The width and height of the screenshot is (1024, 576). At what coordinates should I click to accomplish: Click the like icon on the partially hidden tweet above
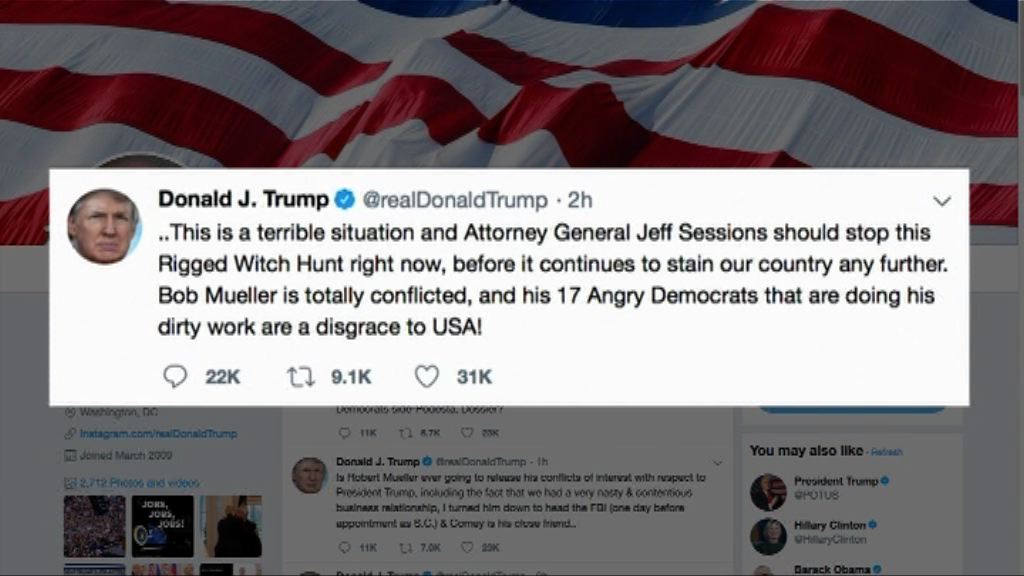[467, 432]
